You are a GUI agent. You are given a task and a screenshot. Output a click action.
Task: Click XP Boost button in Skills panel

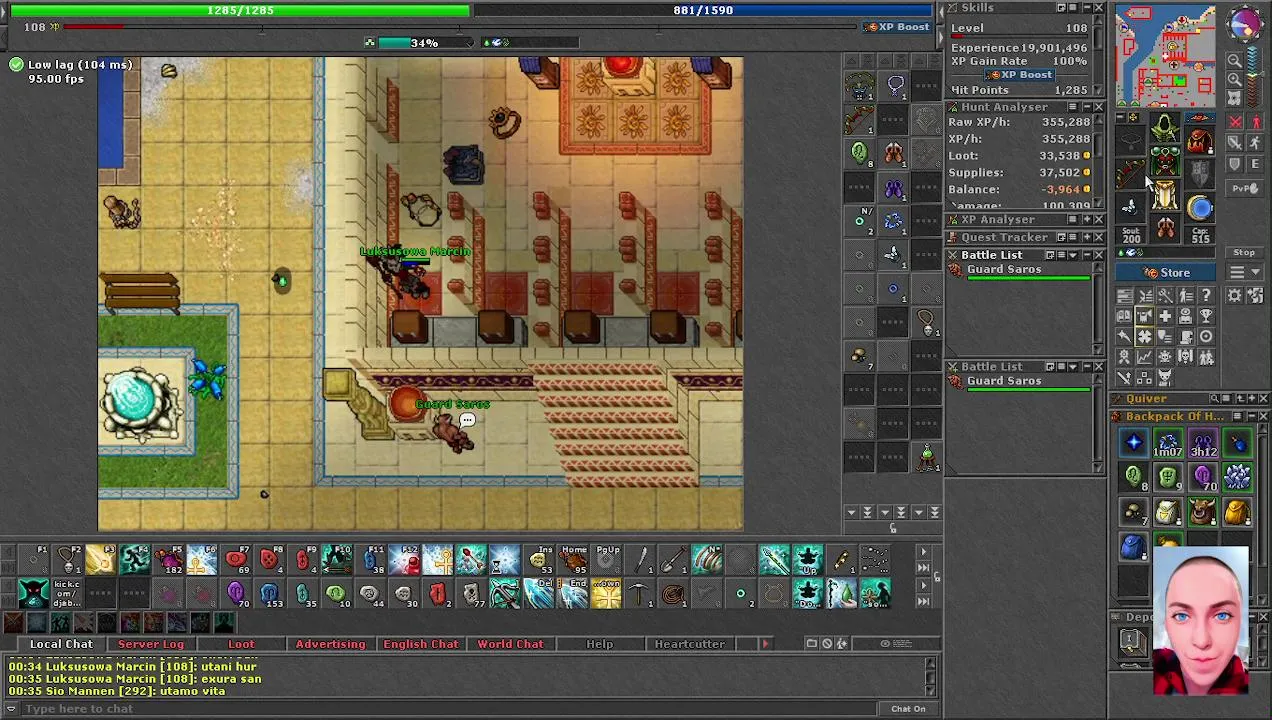coord(1019,75)
